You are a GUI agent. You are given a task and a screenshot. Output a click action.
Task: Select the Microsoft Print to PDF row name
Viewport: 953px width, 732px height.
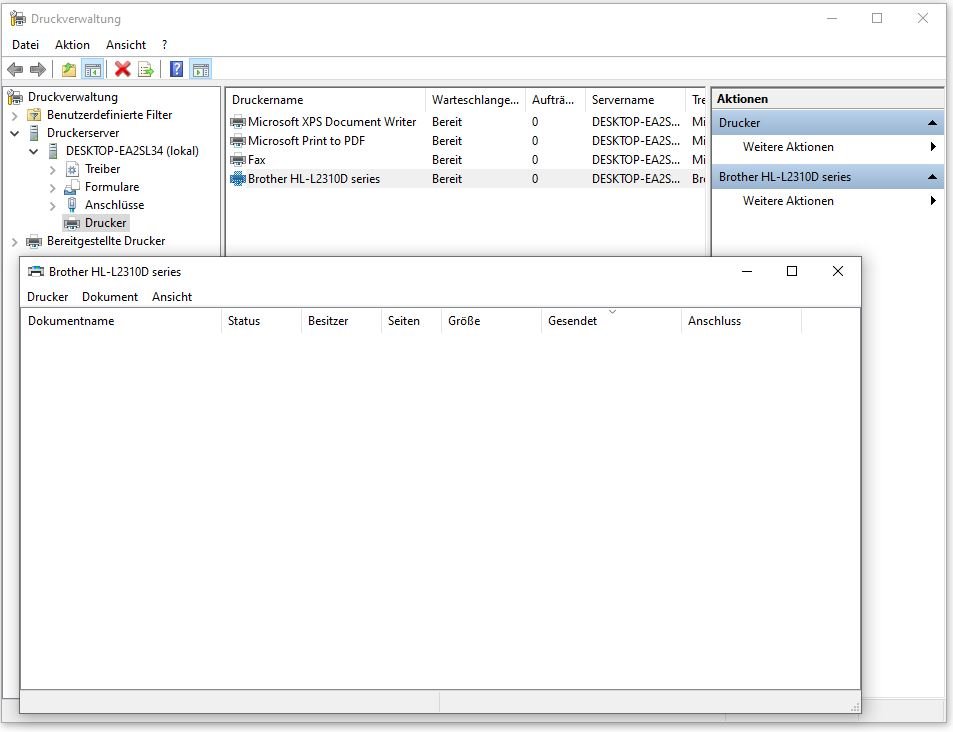tap(306, 141)
